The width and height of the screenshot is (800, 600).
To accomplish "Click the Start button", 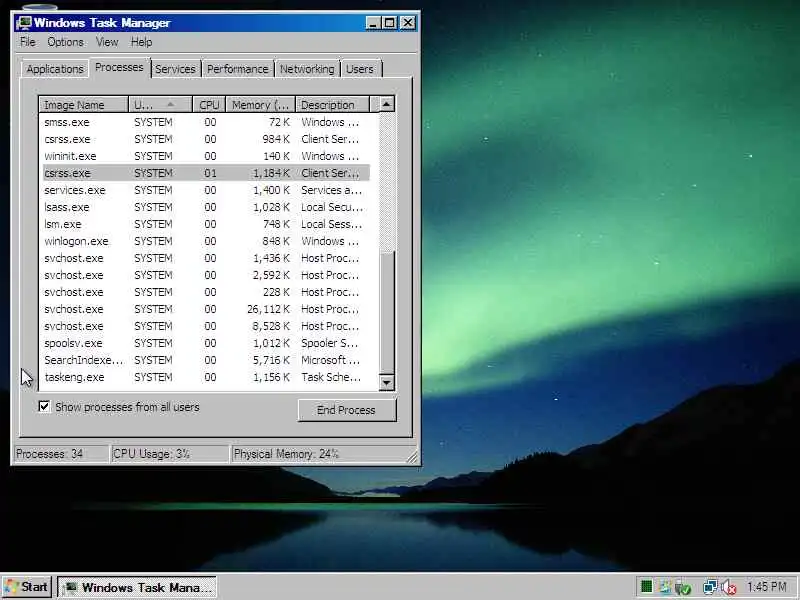I will point(27,587).
